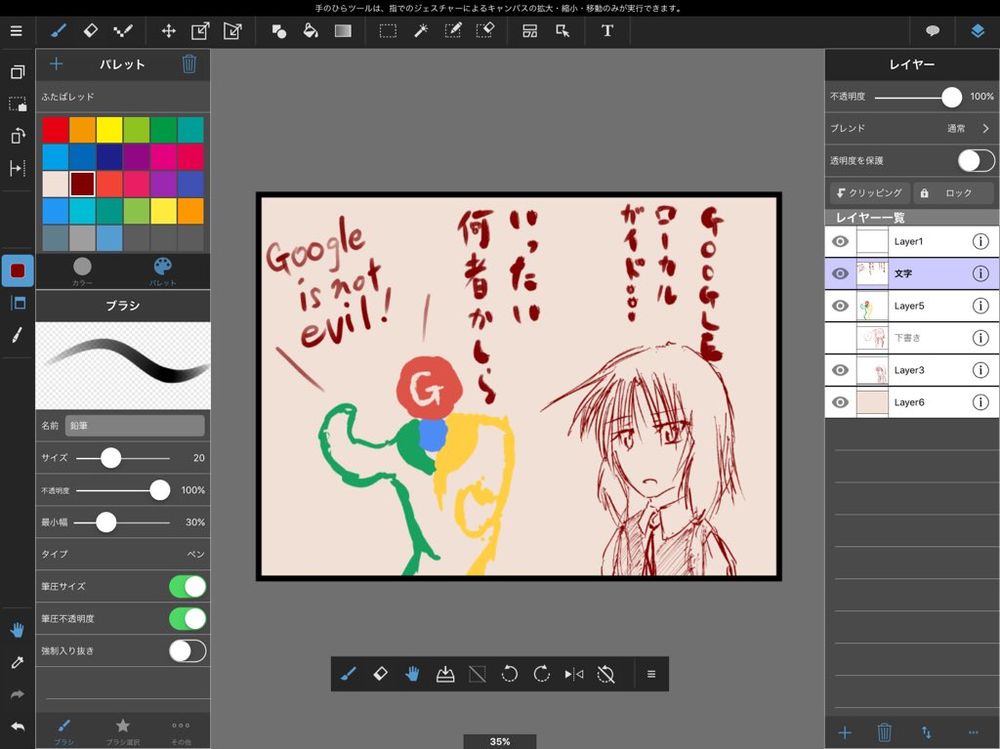Expand floating toolbar's more options menu

coord(651,674)
